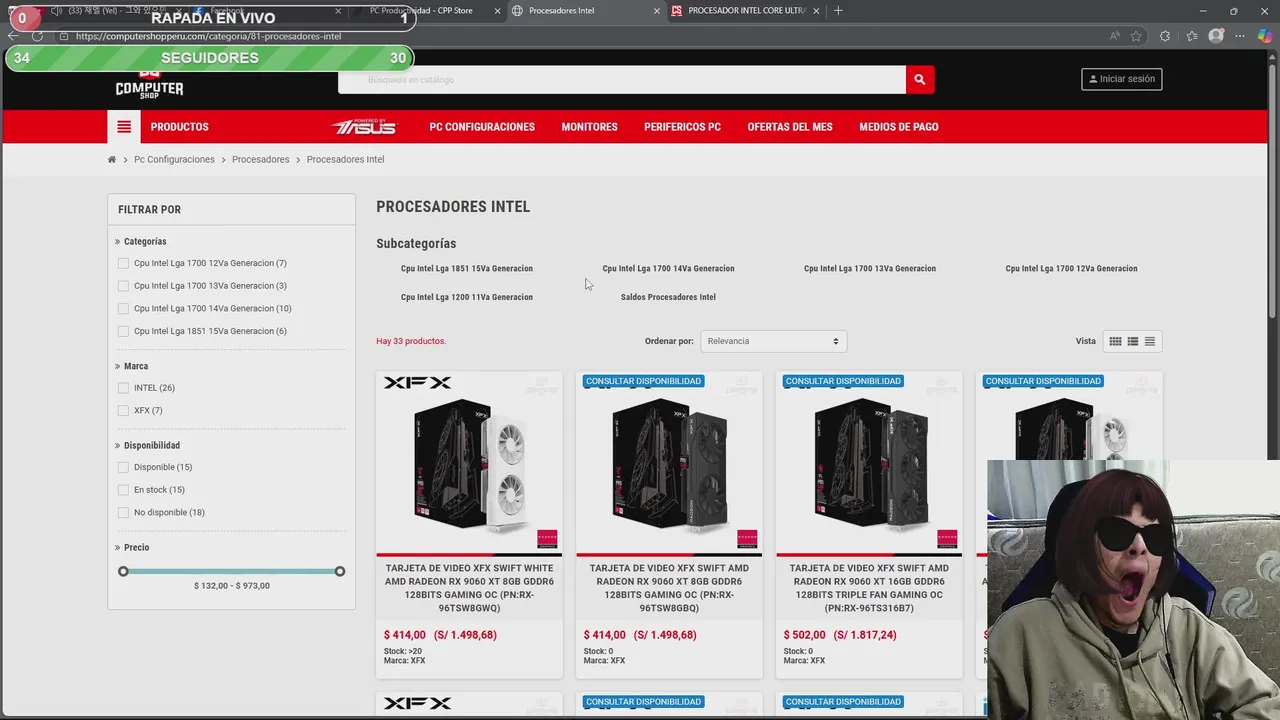Open the Productos hamburger menu icon
The image size is (1280, 720).
[124, 127]
